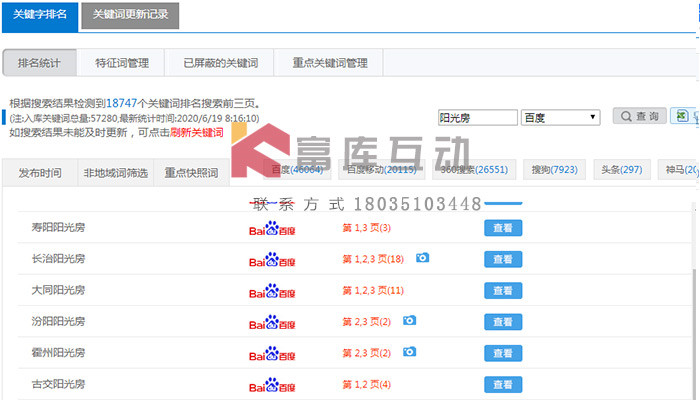Screen dimensions: 700x400
Task: Select the 发布时间 filter tab
Action: click(x=40, y=173)
